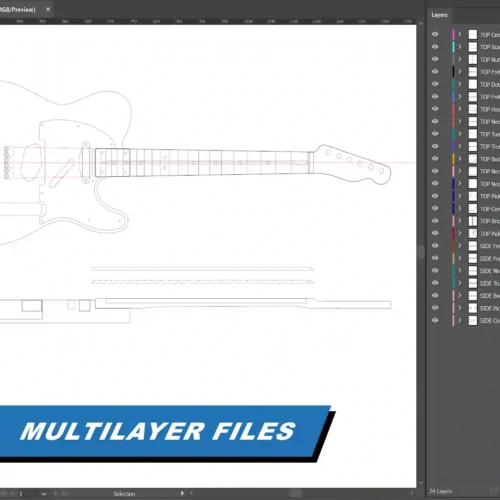The image size is (500, 500).
Task: Open the artboard navigation dropdown arrow
Action: [44, 494]
